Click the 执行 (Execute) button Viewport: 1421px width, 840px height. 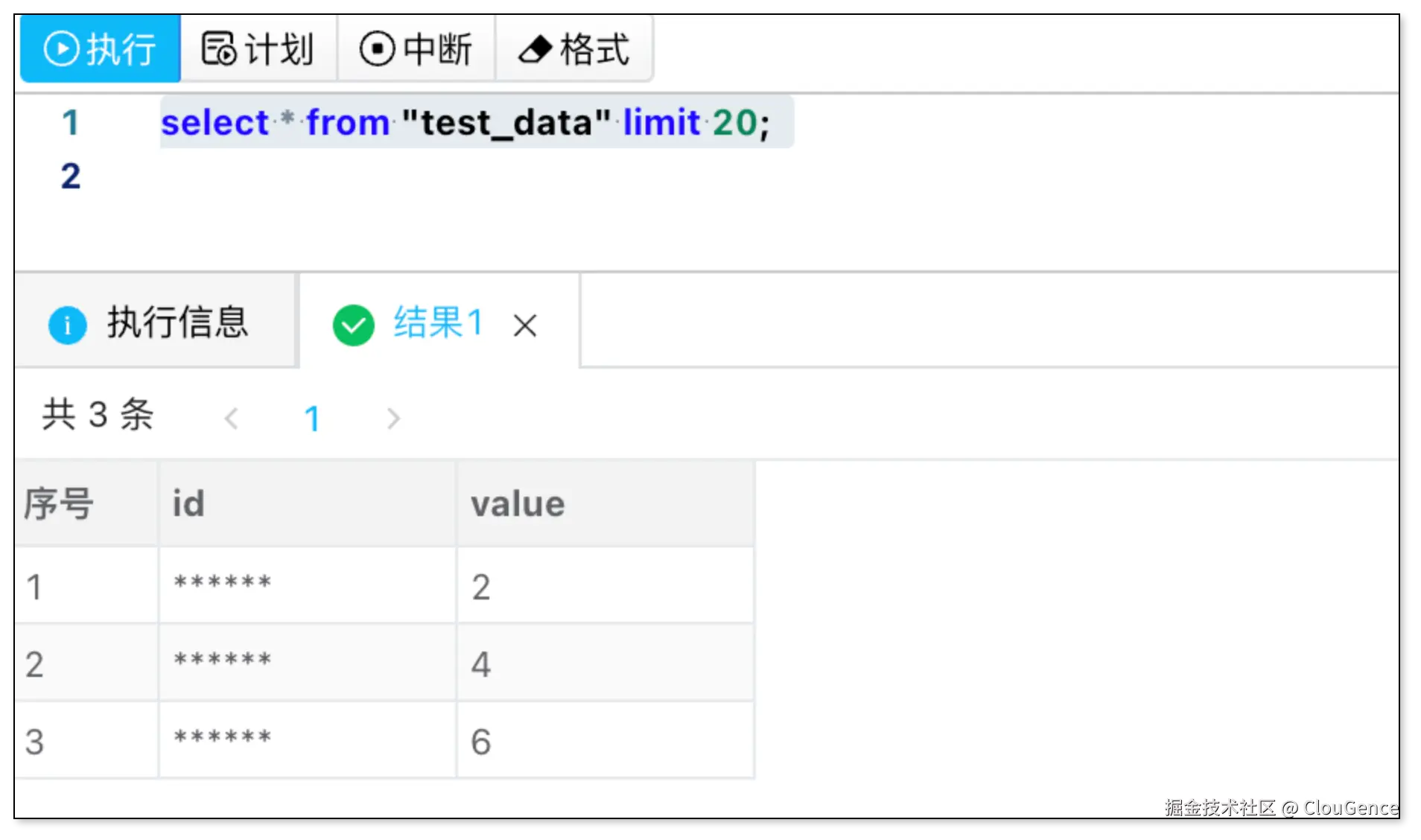pos(101,48)
